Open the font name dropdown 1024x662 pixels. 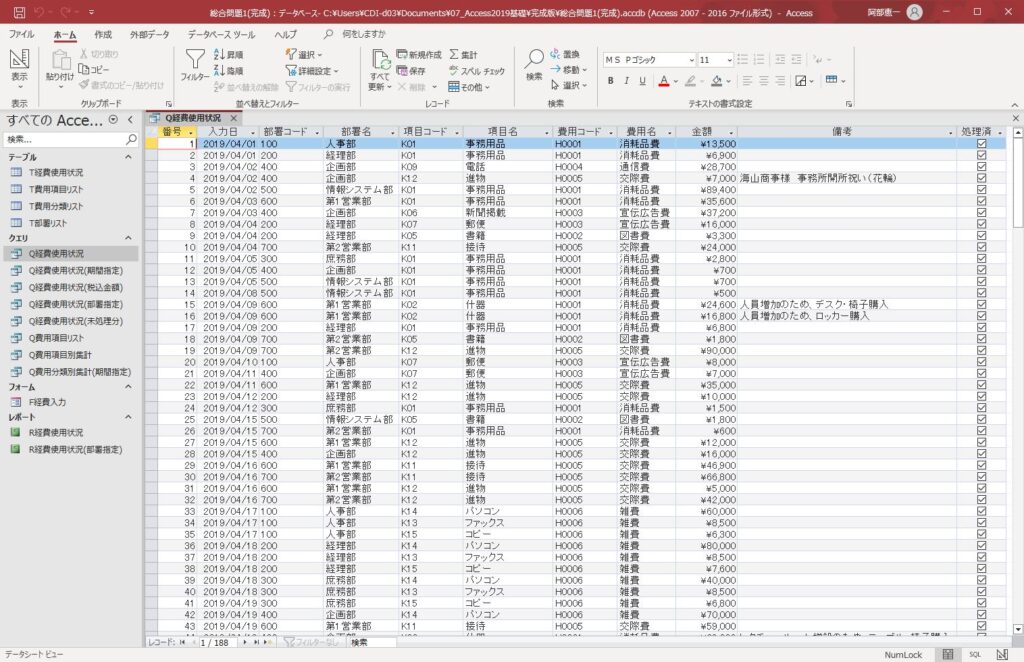(690, 60)
